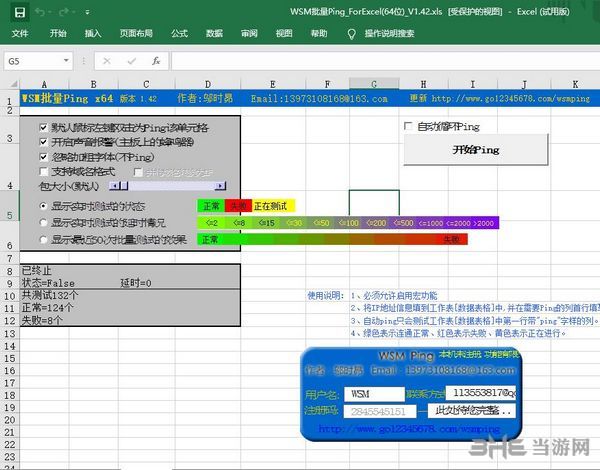The height and width of the screenshot is (470, 600).
Task: Click the packet size slider thumb
Action: 124,186
